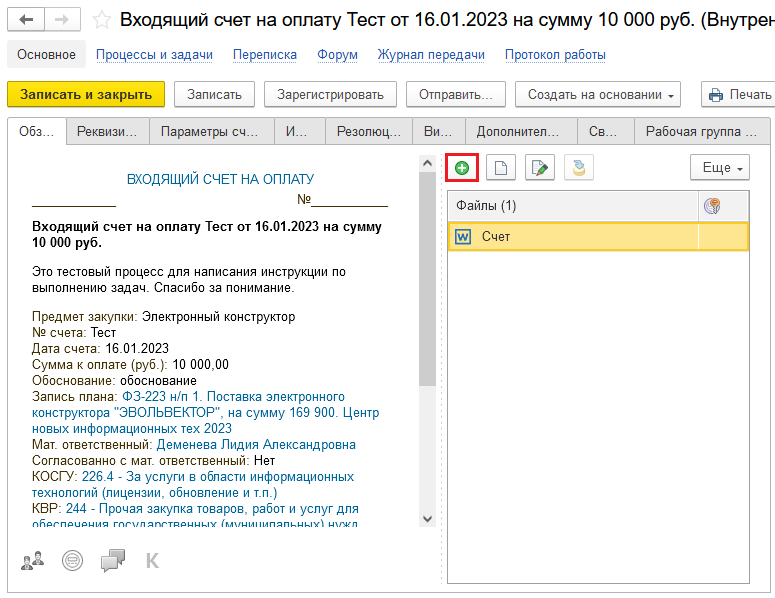Click the 'Зарегистрировать' button
This screenshot has width=775, height=598.
(x=330, y=95)
